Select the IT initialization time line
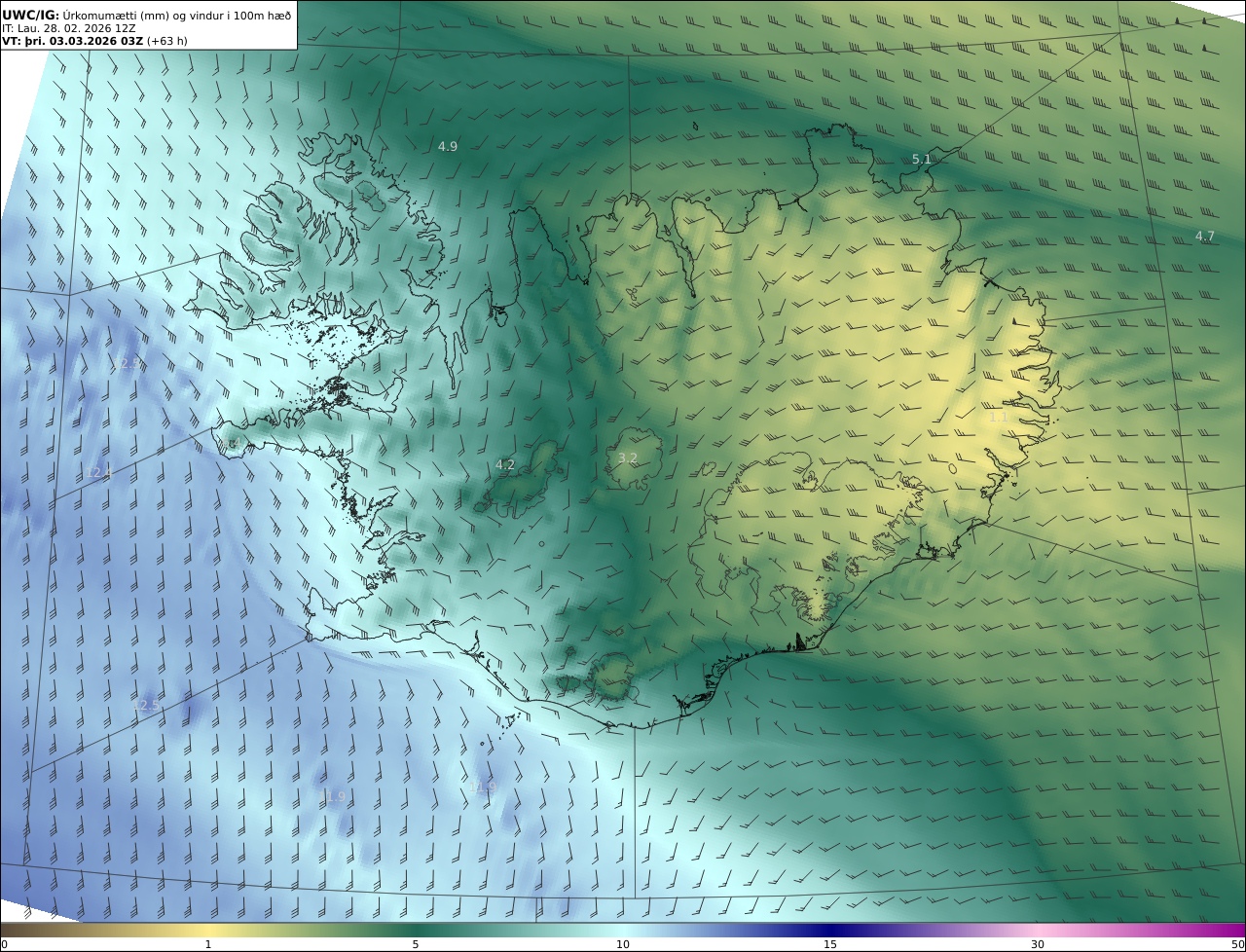1246x952 pixels. (x=68, y=28)
